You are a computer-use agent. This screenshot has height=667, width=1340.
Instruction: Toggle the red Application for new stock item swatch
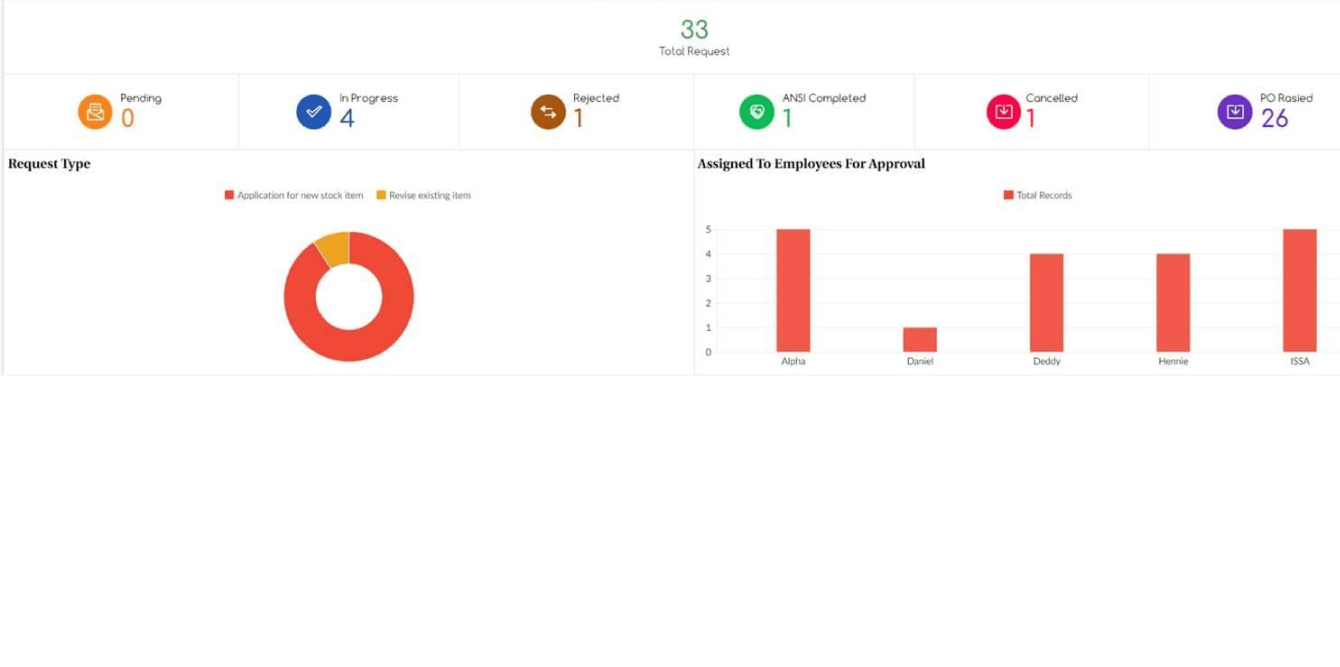229,195
